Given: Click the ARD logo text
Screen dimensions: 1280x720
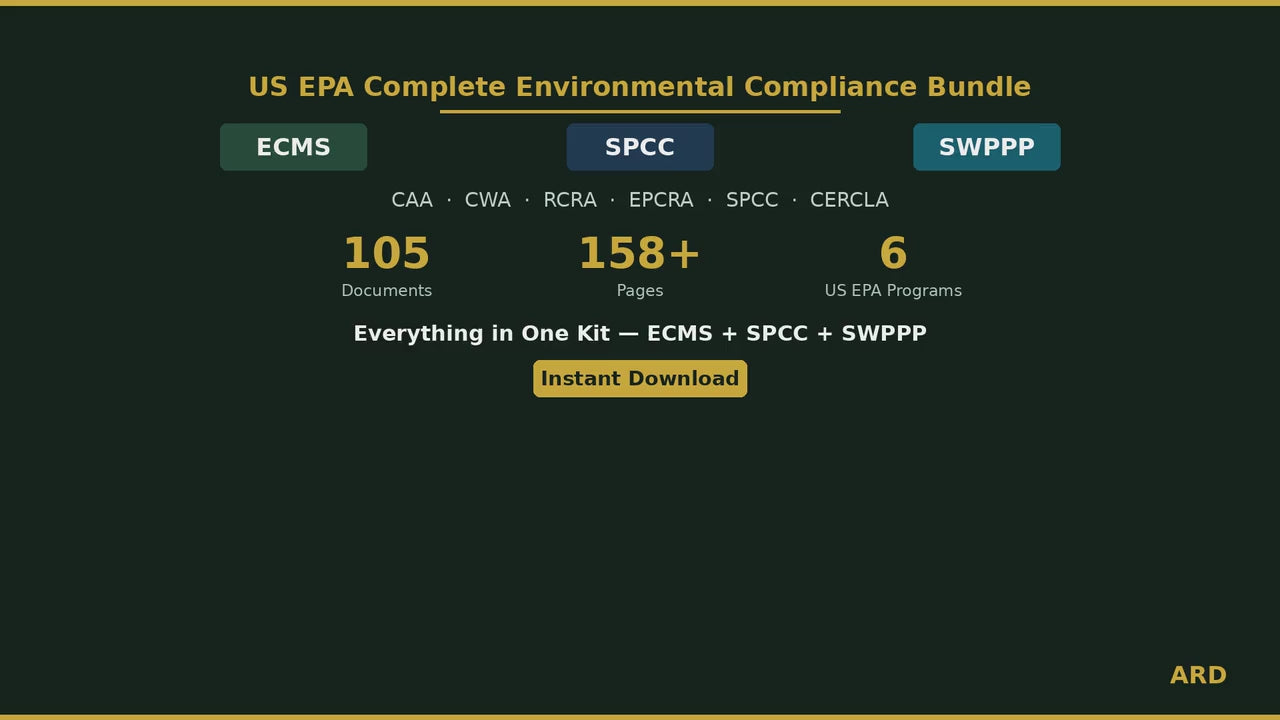Looking at the screenshot, I should (1198, 676).
